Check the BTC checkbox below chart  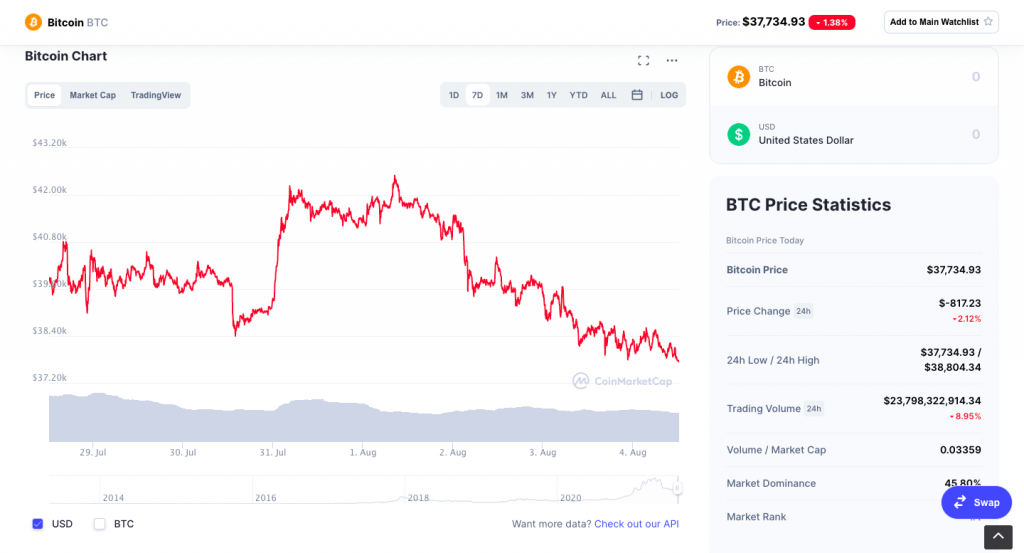pyautogui.click(x=99, y=524)
